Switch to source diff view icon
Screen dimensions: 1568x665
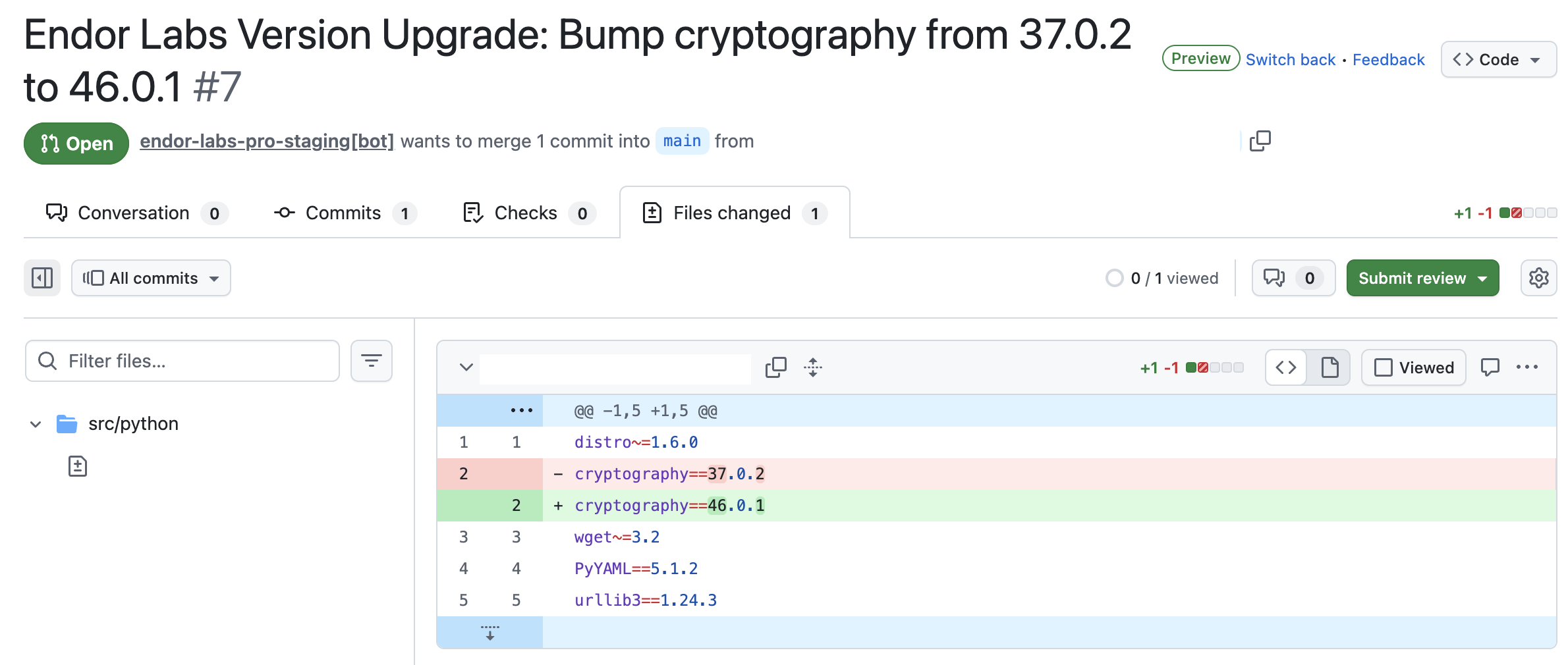click(1286, 367)
